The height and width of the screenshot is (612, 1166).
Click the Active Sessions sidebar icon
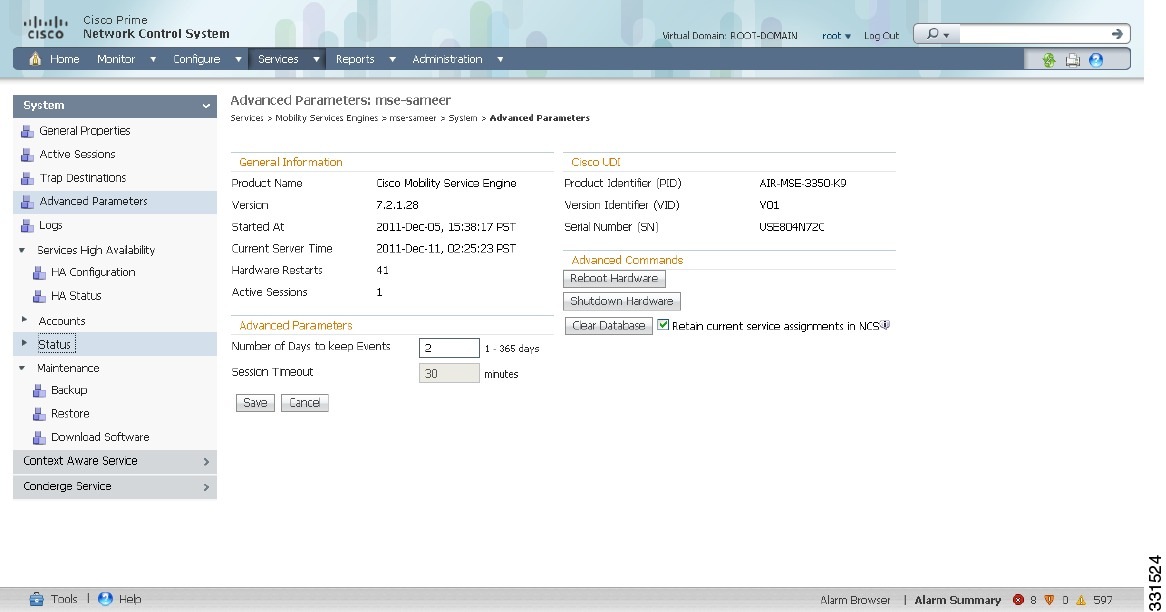coord(28,155)
